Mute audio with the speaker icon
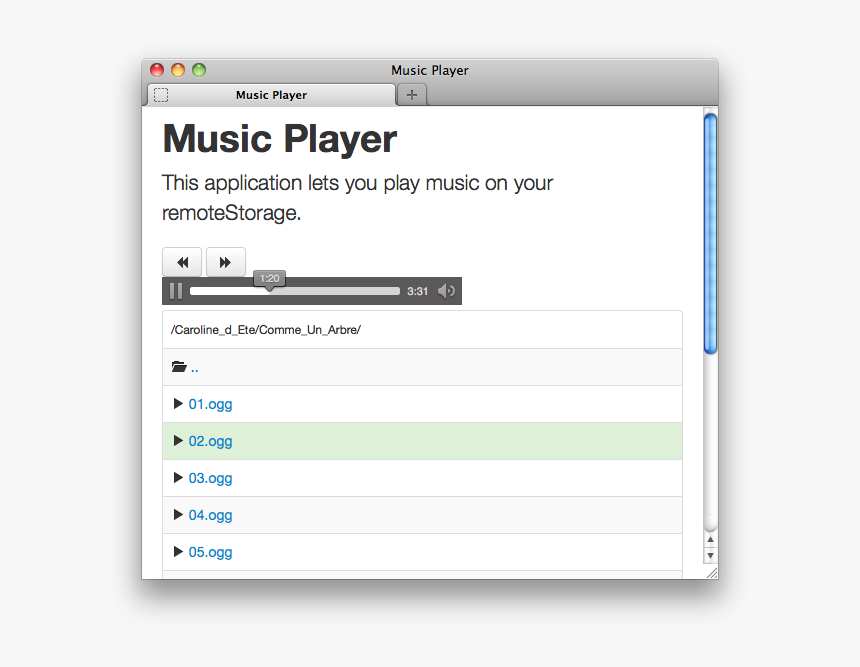860x667 pixels. [x=446, y=291]
